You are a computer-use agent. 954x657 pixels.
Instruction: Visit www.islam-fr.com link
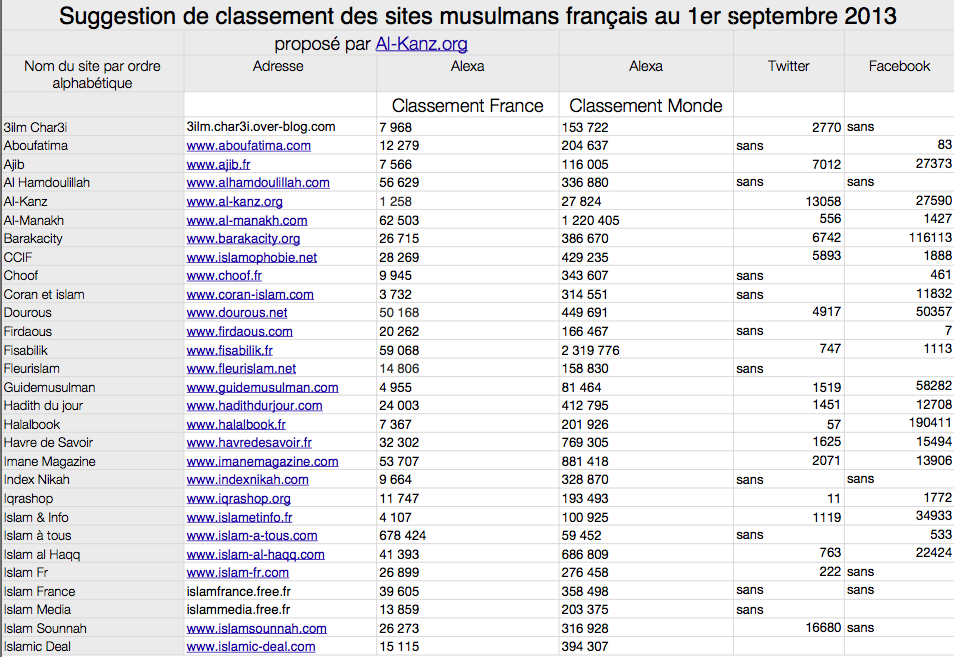pos(237,574)
